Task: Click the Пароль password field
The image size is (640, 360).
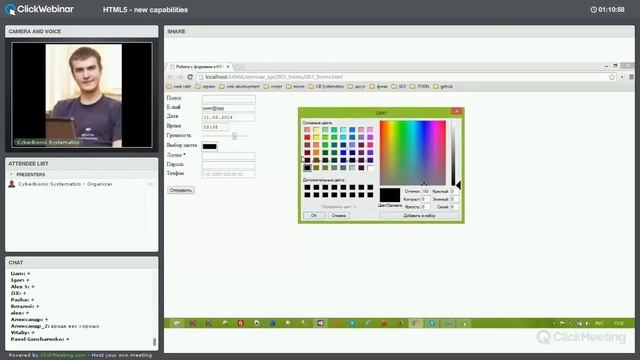Action: pyautogui.click(x=229, y=164)
